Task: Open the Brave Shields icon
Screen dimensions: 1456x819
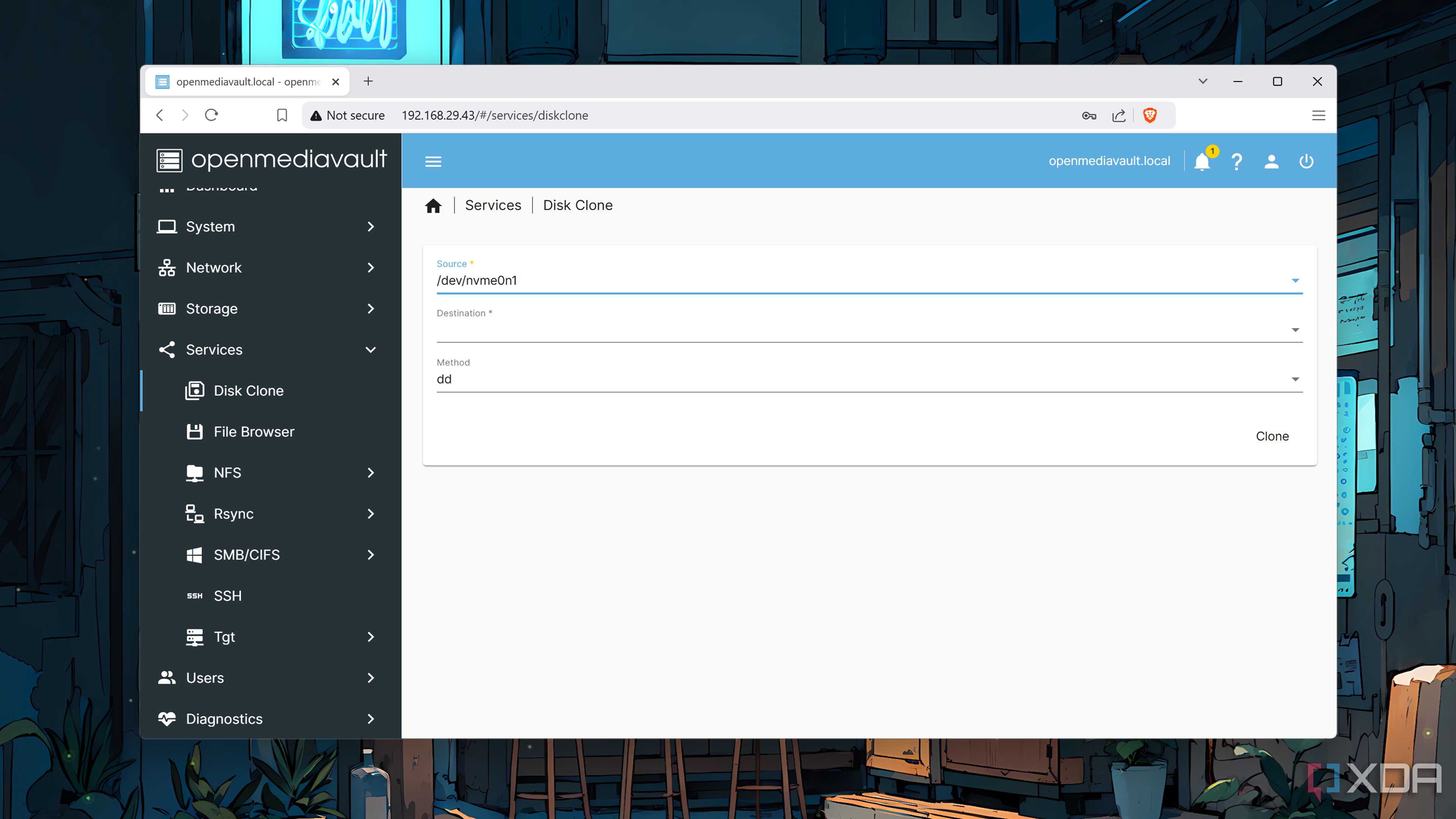Action: [x=1150, y=115]
